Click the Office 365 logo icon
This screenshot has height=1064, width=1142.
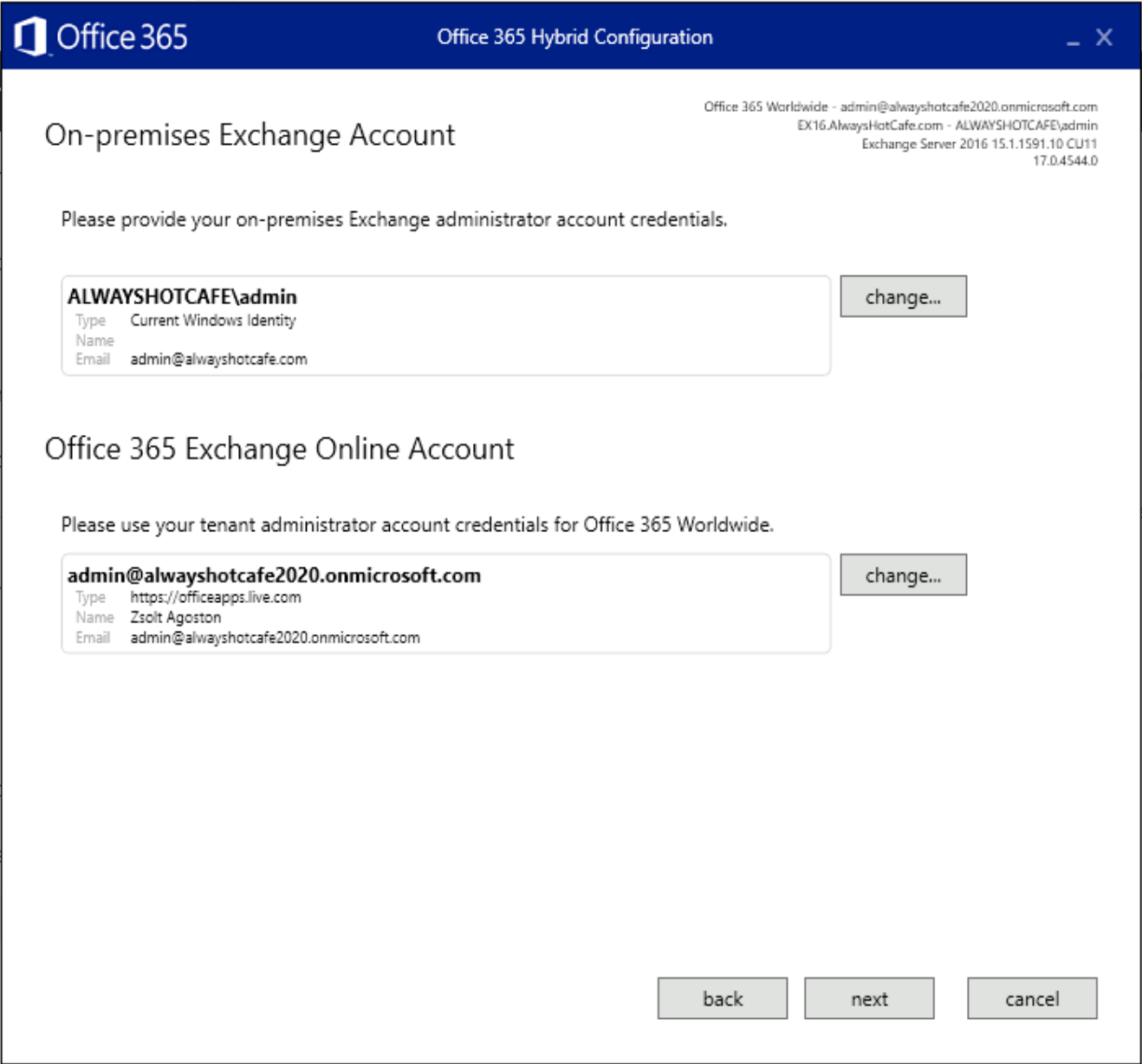[x=31, y=36]
